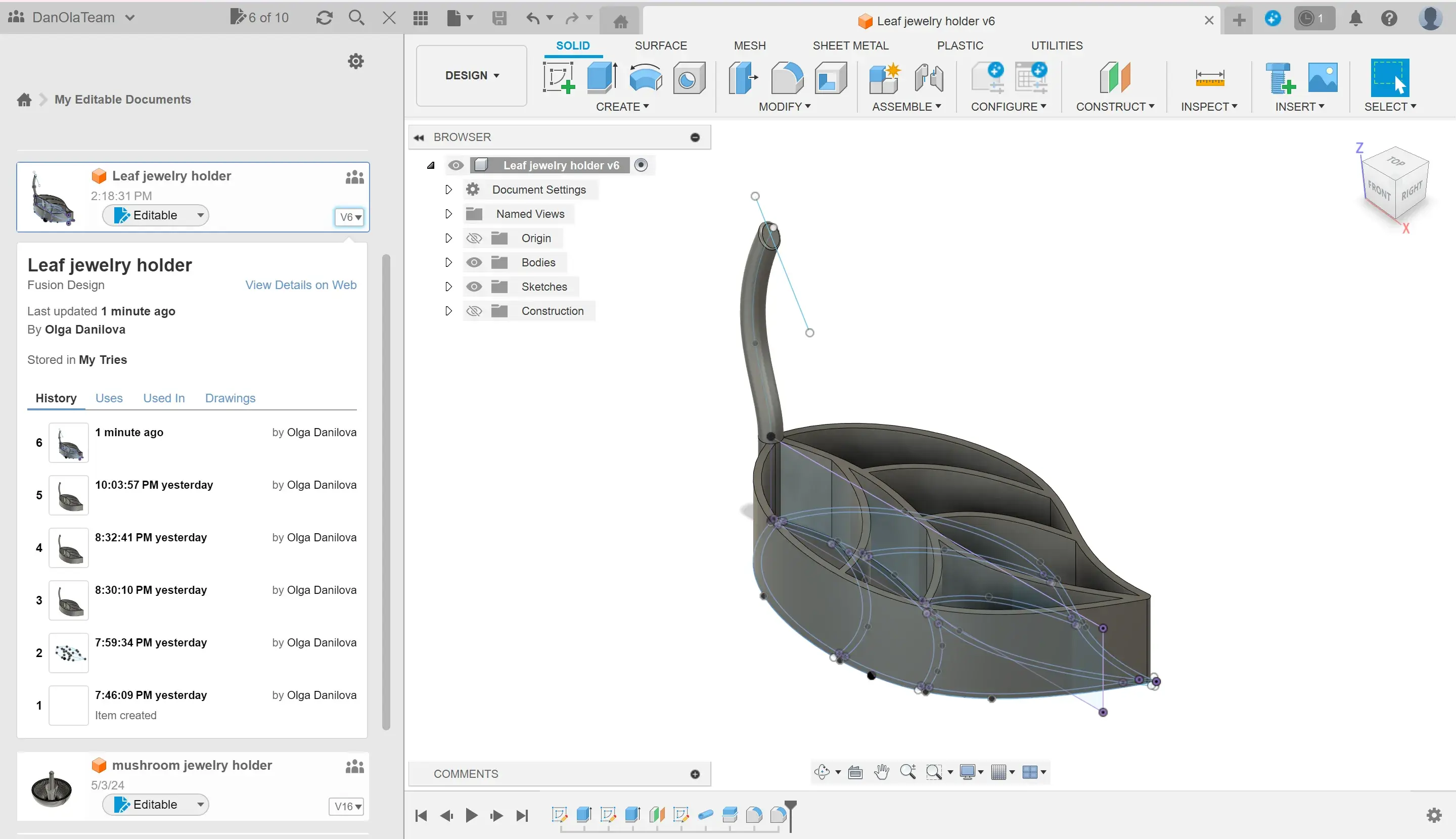The image size is (1456, 839).
Task: Expand the Named Views node
Action: pos(448,214)
